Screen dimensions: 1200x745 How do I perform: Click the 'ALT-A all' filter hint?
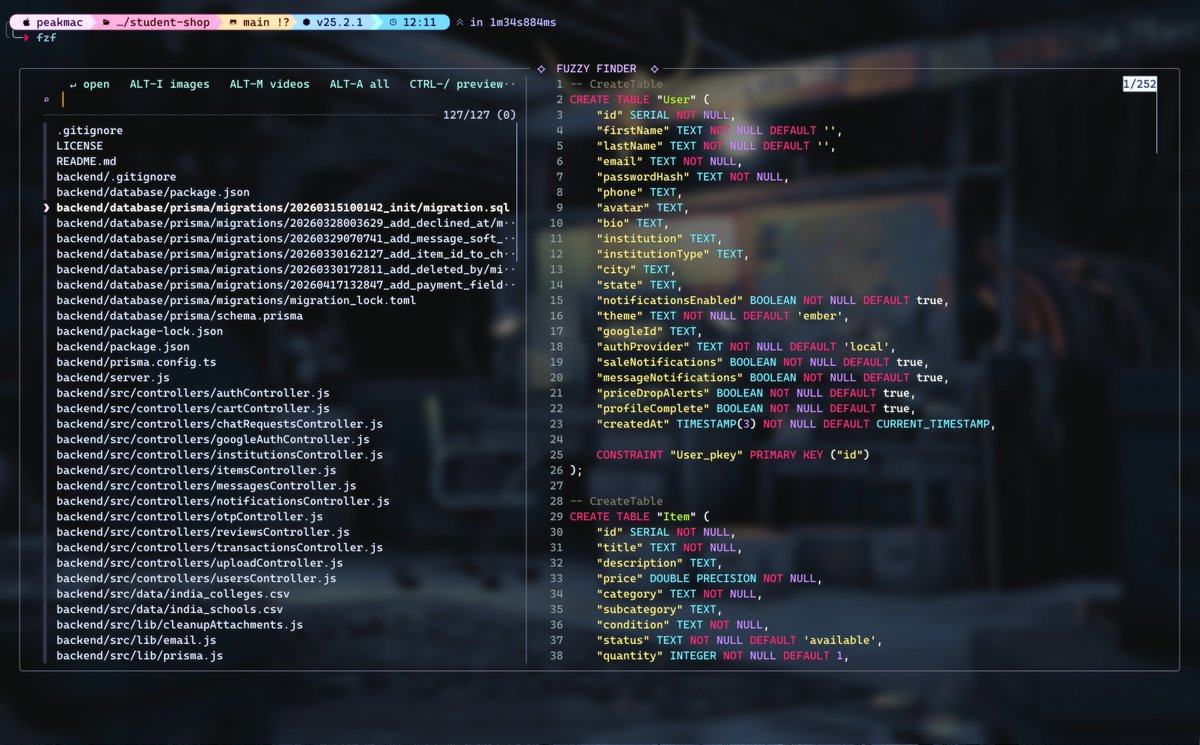click(359, 84)
